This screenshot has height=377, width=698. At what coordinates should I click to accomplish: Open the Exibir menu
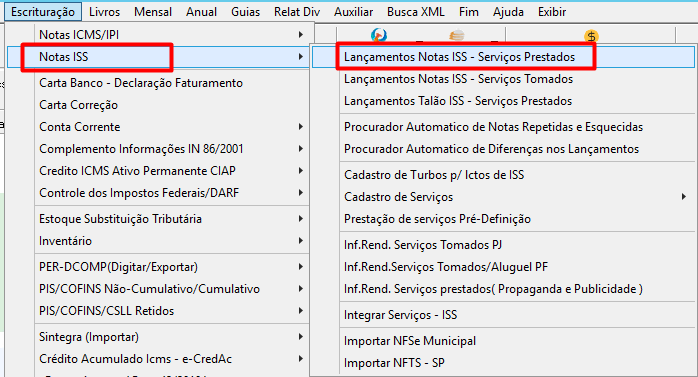tap(552, 12)
